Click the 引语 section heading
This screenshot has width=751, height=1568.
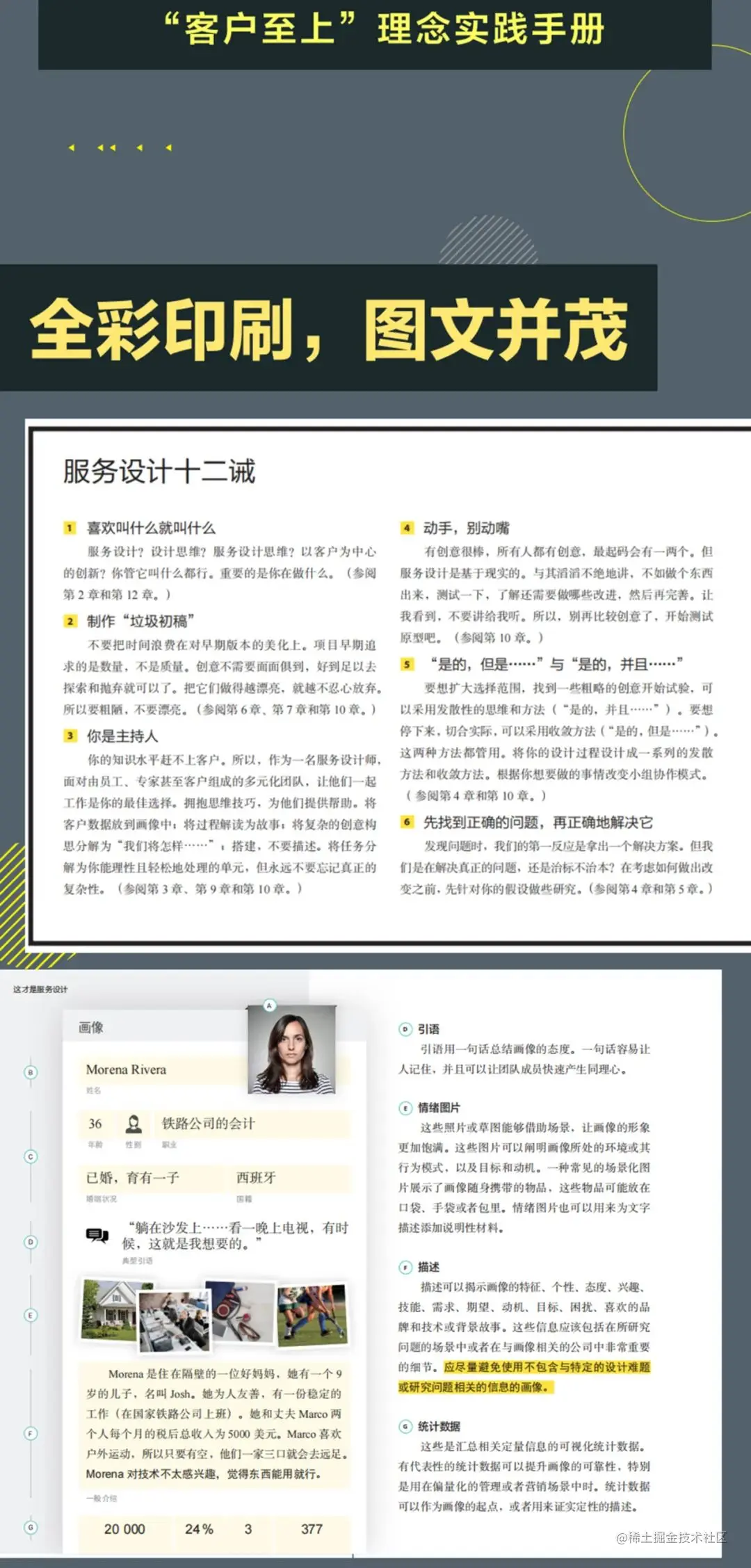tap(428, 1029)
